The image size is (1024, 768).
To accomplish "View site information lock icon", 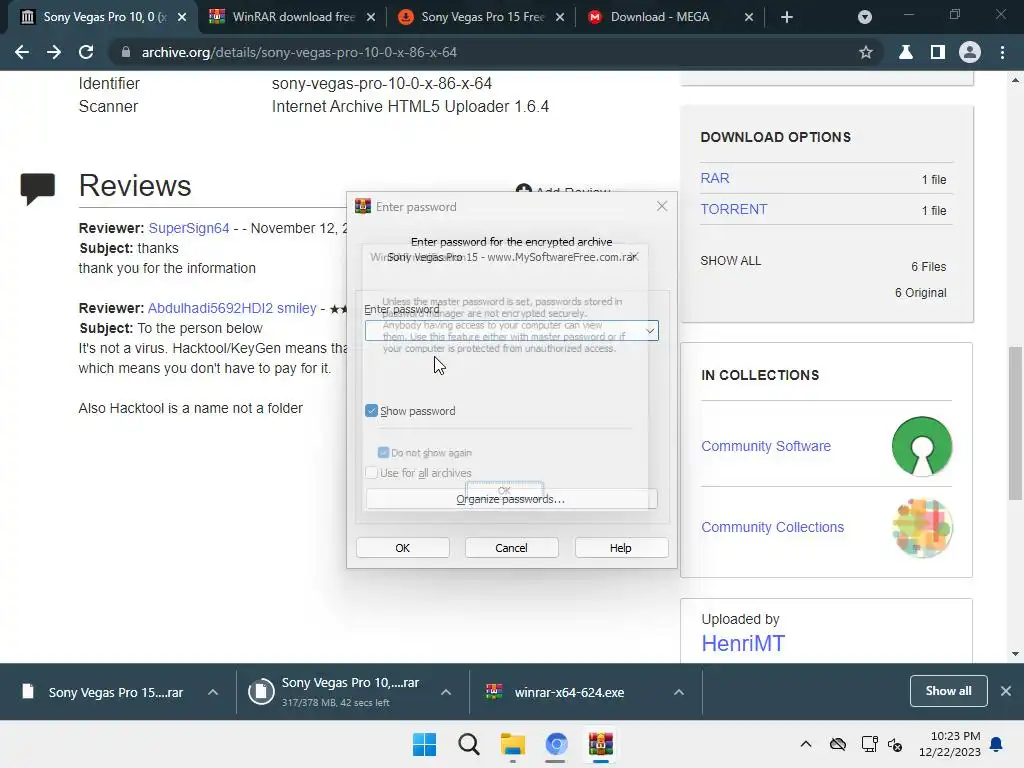I will pyautogui.click(x=126, y=52).
